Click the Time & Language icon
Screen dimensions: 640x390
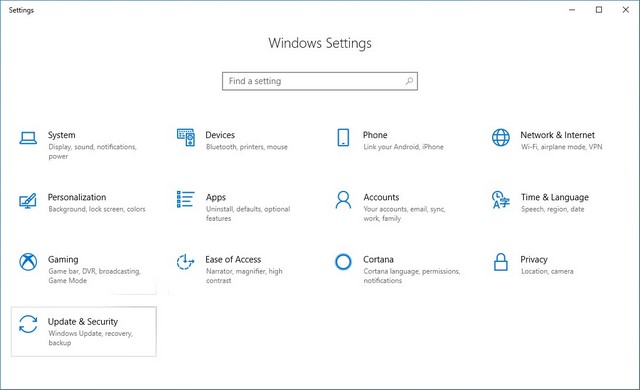point(501,200)
